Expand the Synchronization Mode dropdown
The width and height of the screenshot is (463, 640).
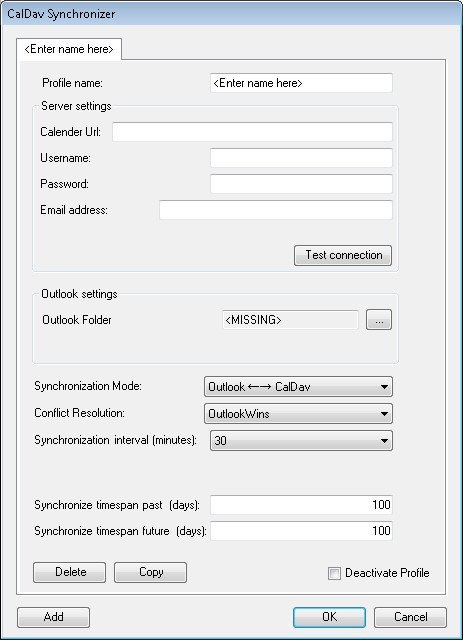click(298, 387)
